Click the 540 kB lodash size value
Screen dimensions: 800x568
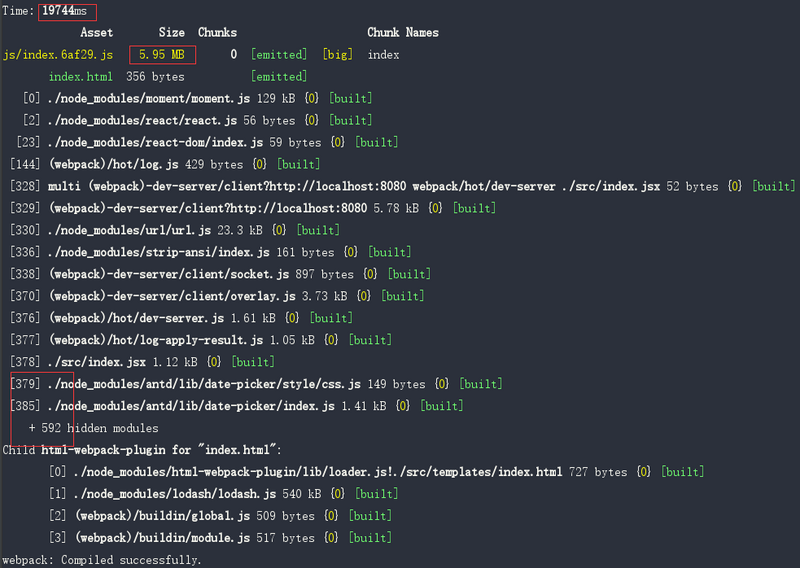coord(302,494)
